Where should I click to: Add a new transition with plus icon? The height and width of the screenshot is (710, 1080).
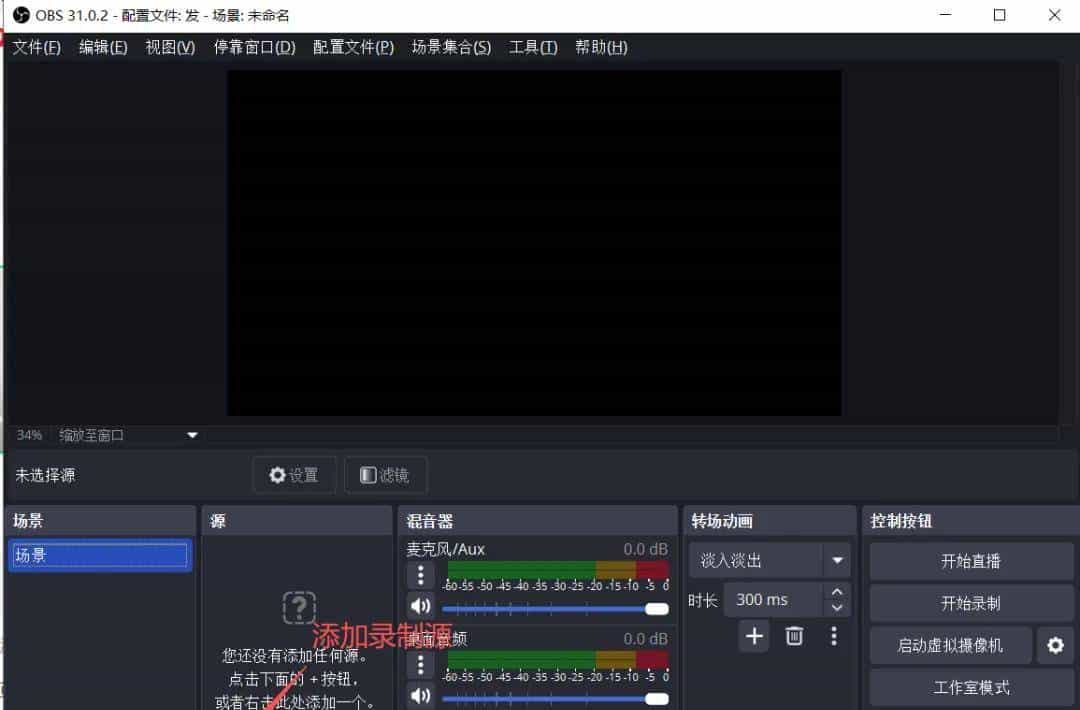click(754, 636)
